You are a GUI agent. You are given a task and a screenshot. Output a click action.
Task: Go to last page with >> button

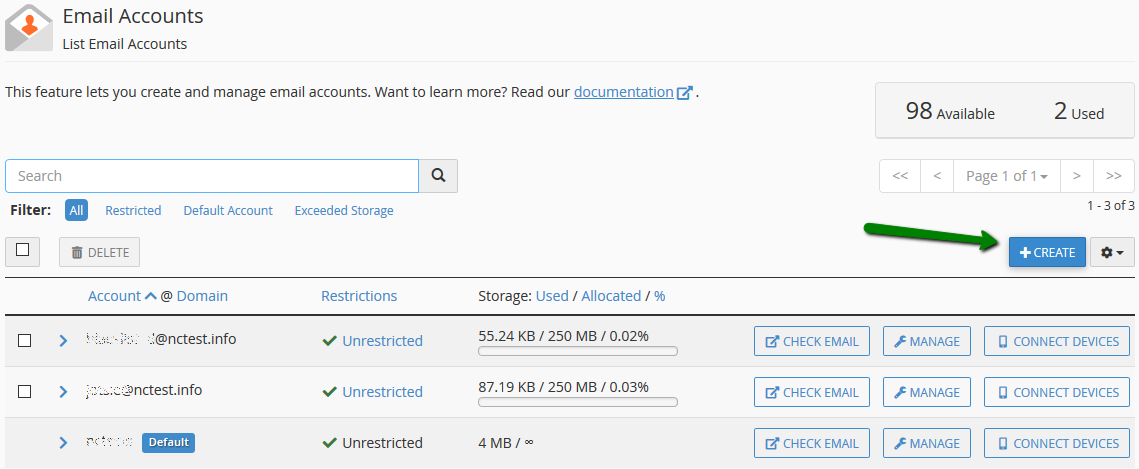(x=1113, y=176)
